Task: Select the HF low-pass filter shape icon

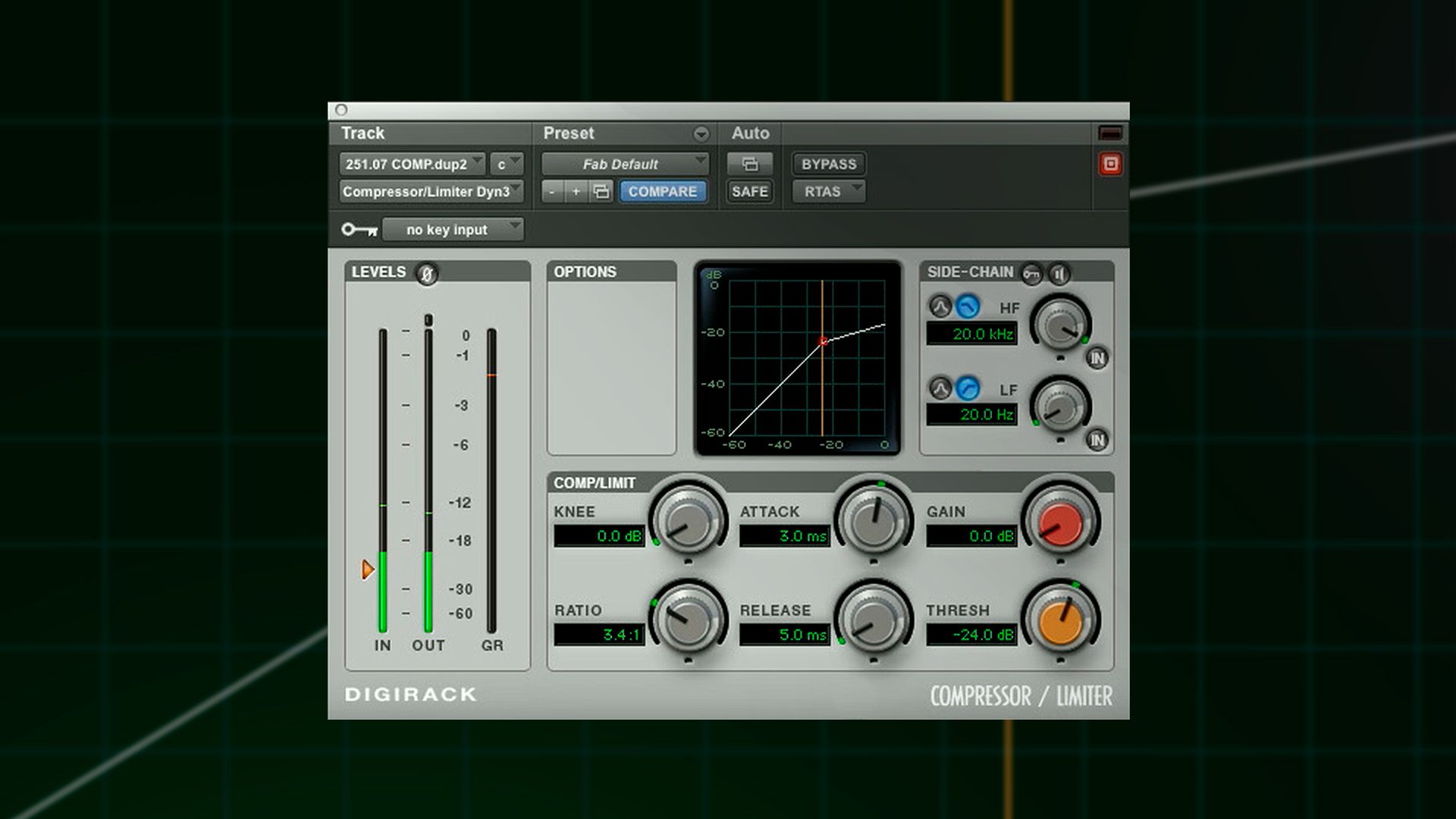Action: point(967,307)
